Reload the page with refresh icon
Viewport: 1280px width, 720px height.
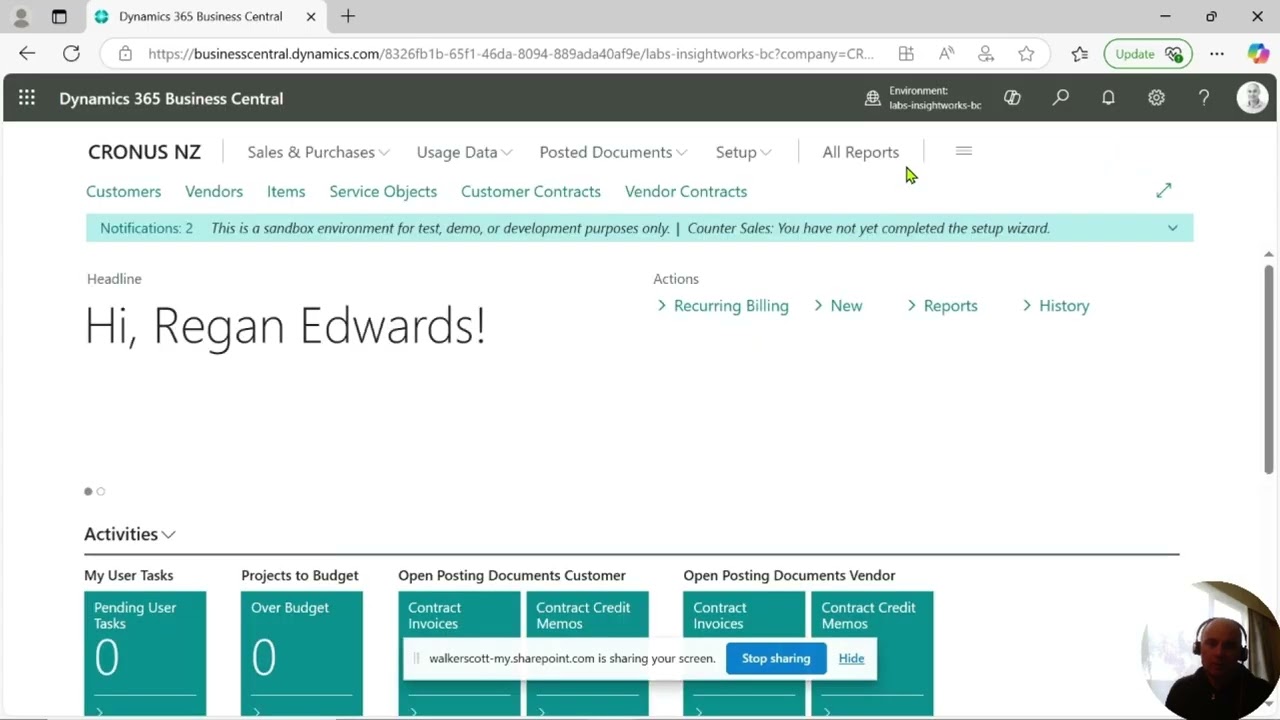click(71, 54)
